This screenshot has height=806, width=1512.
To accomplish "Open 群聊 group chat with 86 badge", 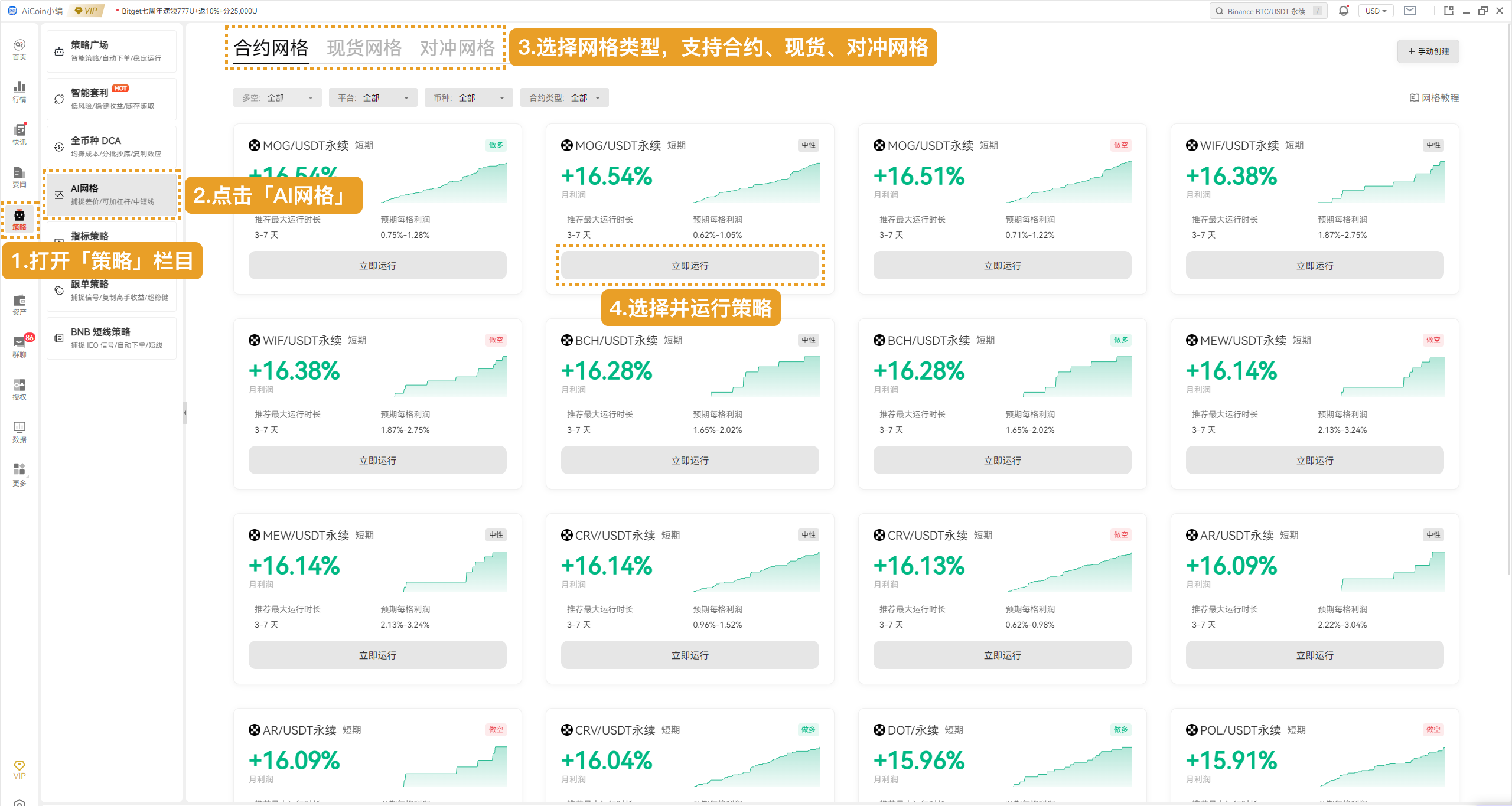I will coord(19,347).
